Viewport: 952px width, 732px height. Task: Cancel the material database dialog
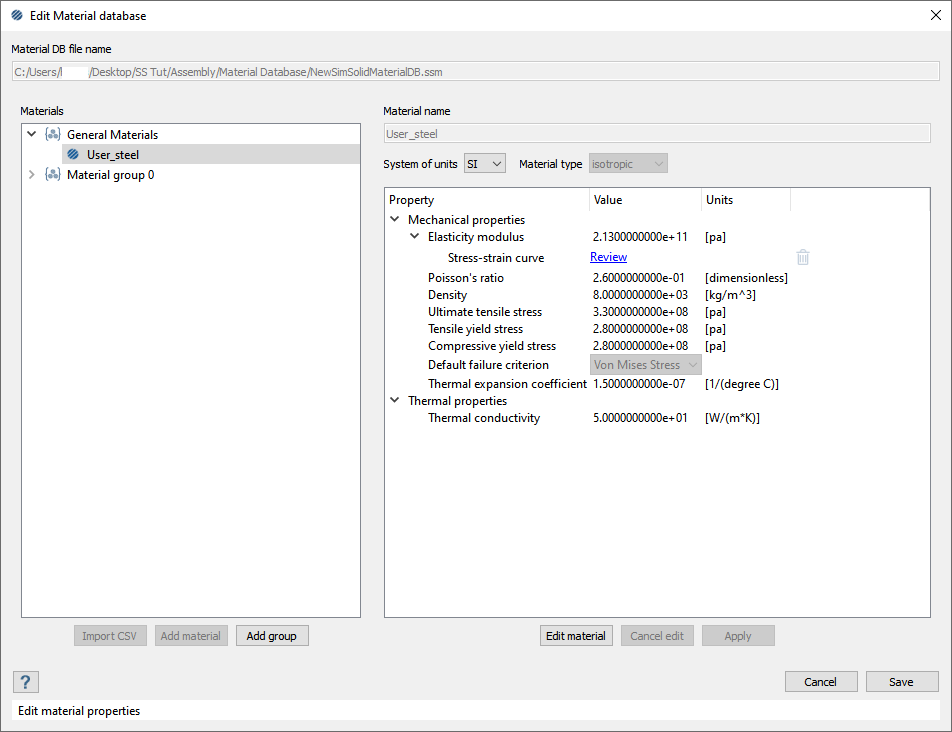pos(820,682)
